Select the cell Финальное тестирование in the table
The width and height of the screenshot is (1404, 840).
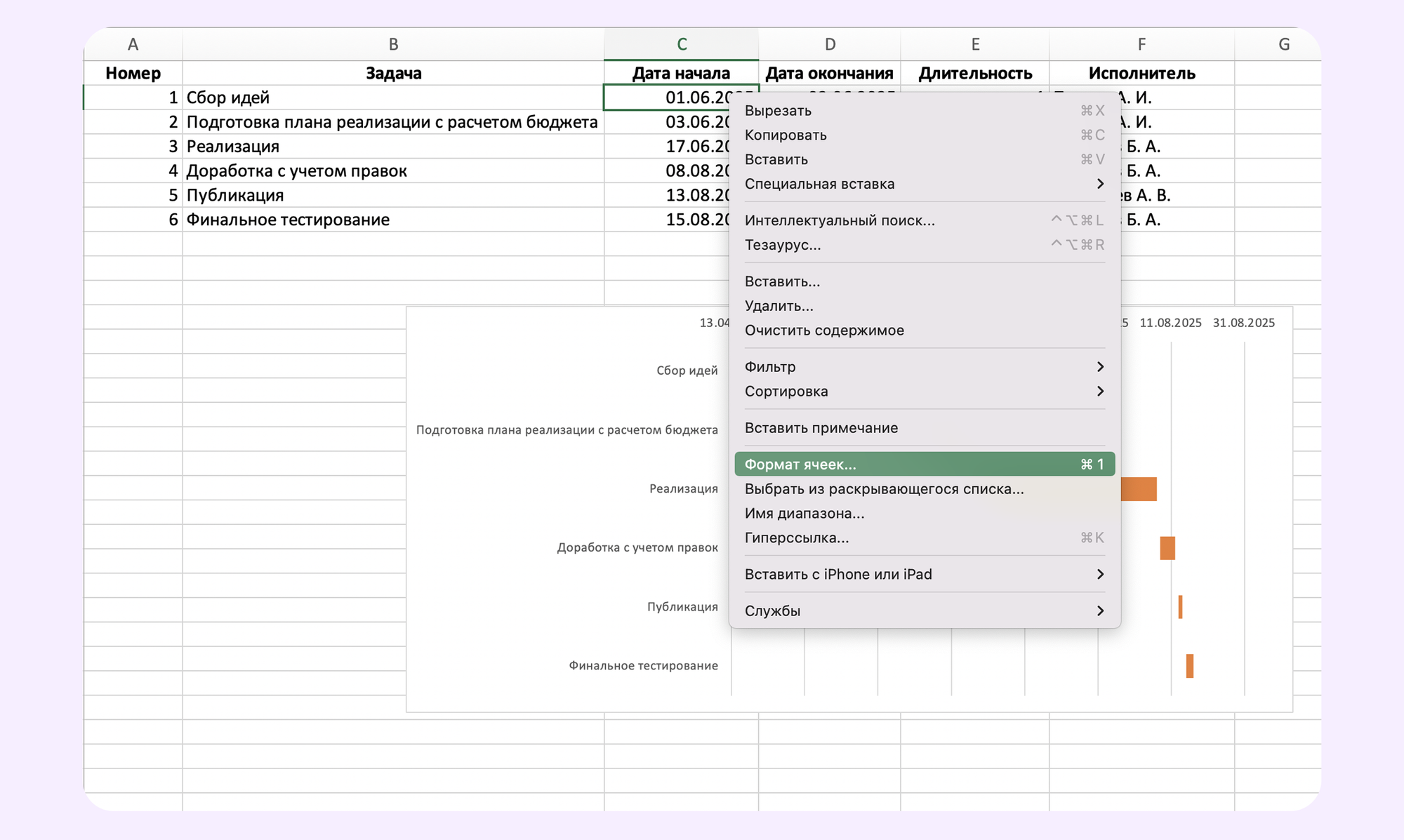click(x=393, y=220)
